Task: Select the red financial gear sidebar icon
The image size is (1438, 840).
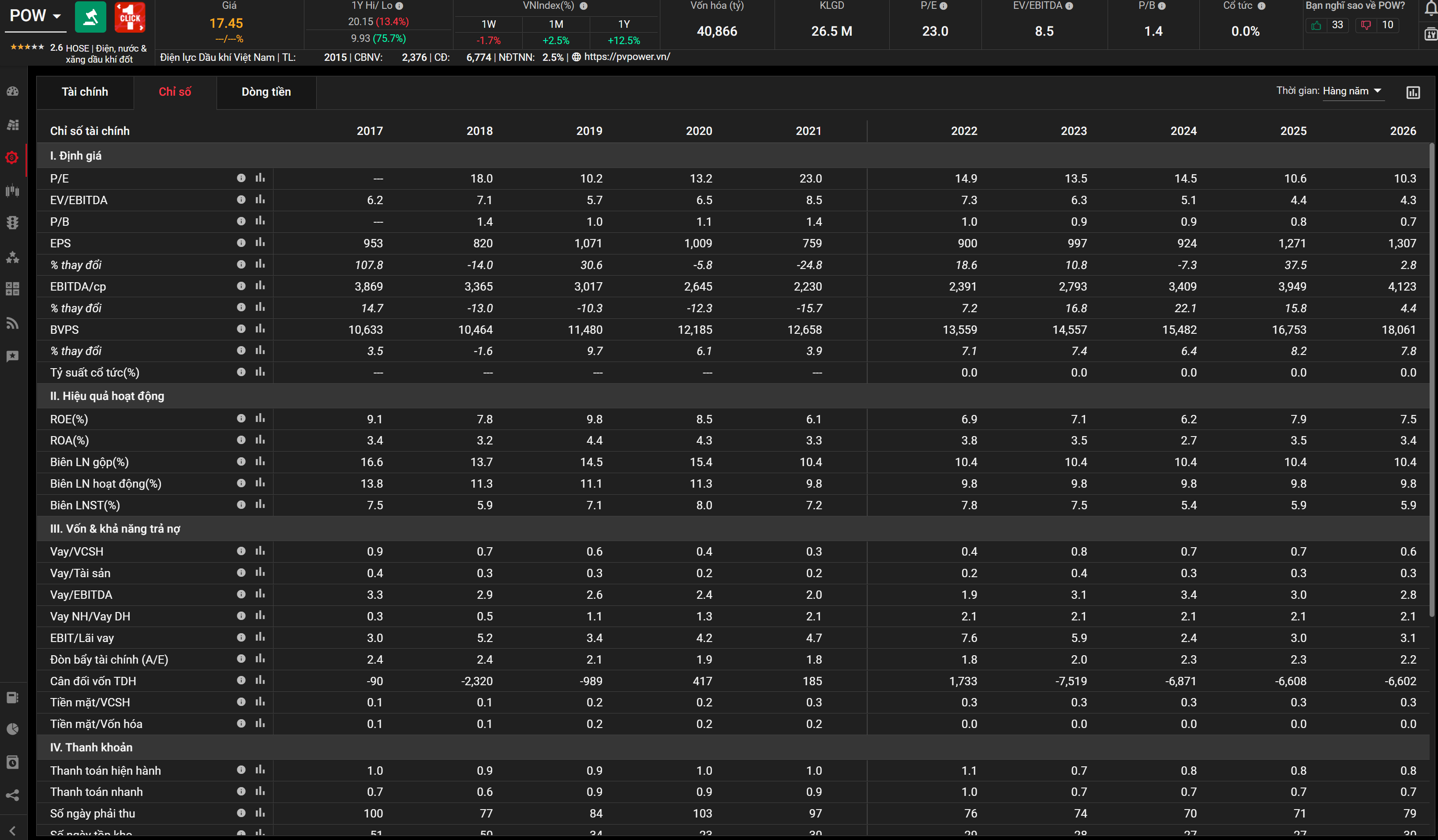Action: 12,157
